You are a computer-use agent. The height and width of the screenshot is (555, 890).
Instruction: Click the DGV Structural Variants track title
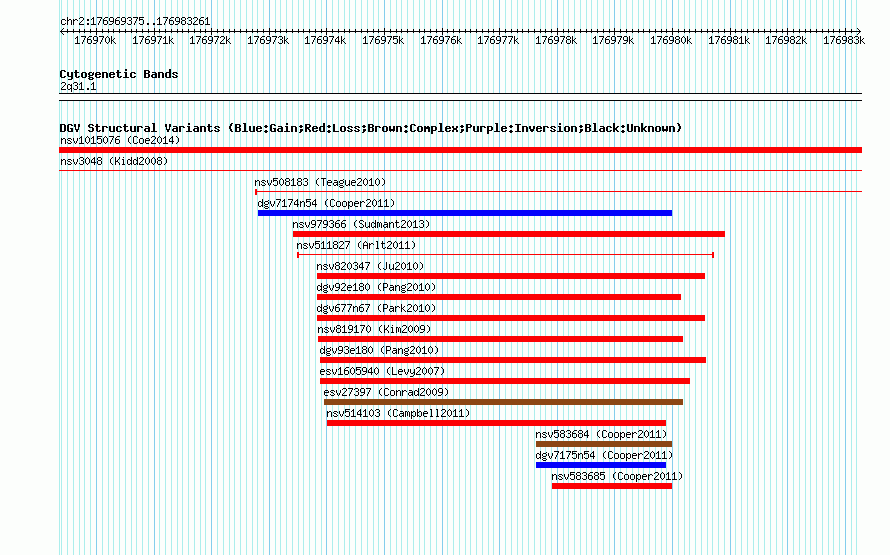point(371,128)
